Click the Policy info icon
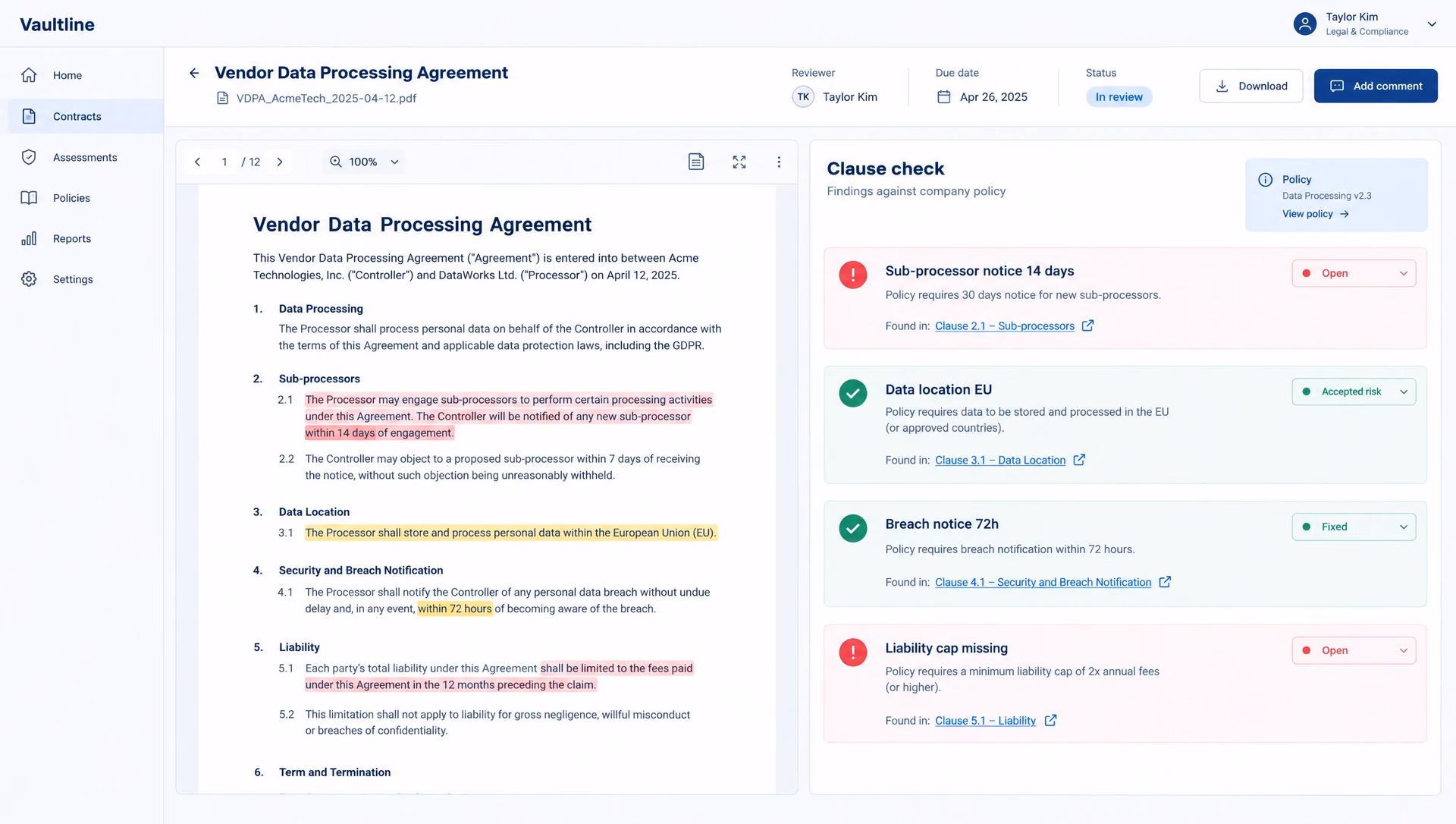The image size is (1456, 824). tap(1266, 180)
